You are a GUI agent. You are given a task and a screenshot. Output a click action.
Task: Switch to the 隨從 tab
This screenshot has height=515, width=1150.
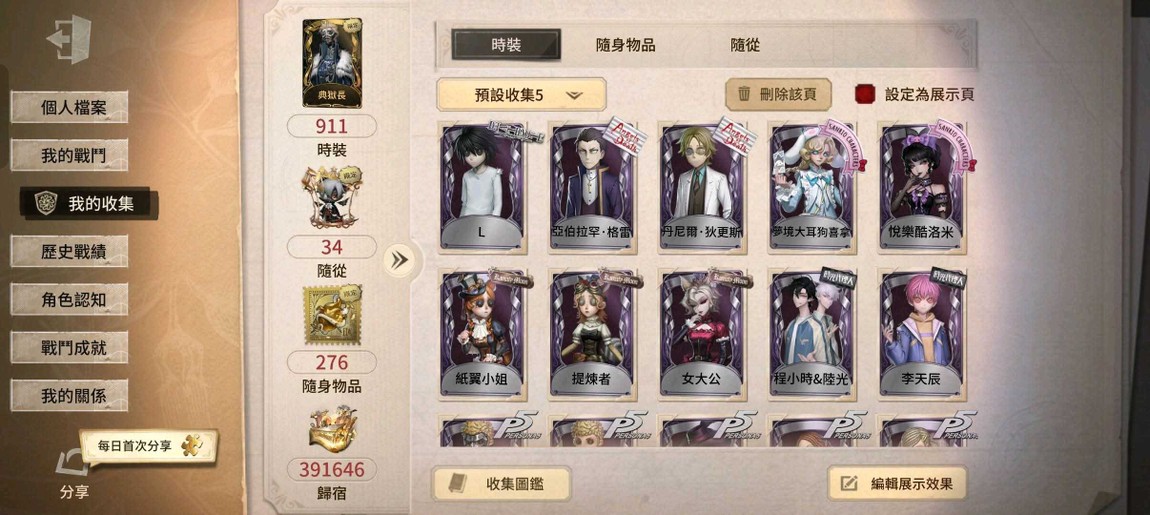pos(745,45)
